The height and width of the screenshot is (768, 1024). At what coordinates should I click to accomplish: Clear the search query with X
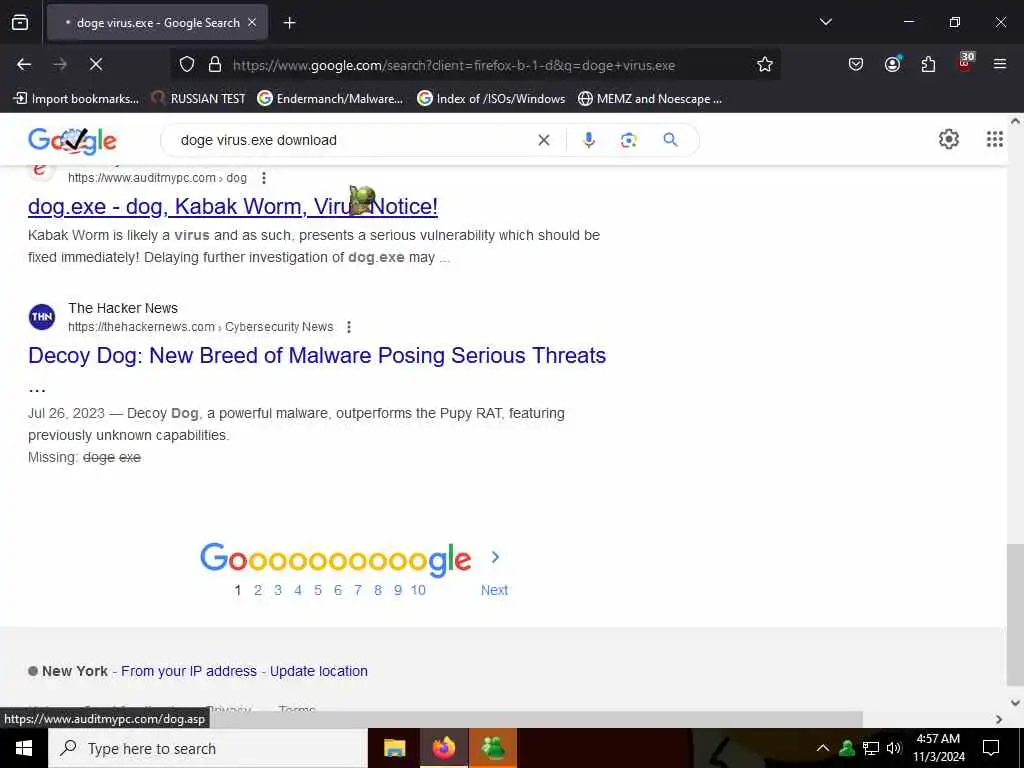[x=543, y=140]
